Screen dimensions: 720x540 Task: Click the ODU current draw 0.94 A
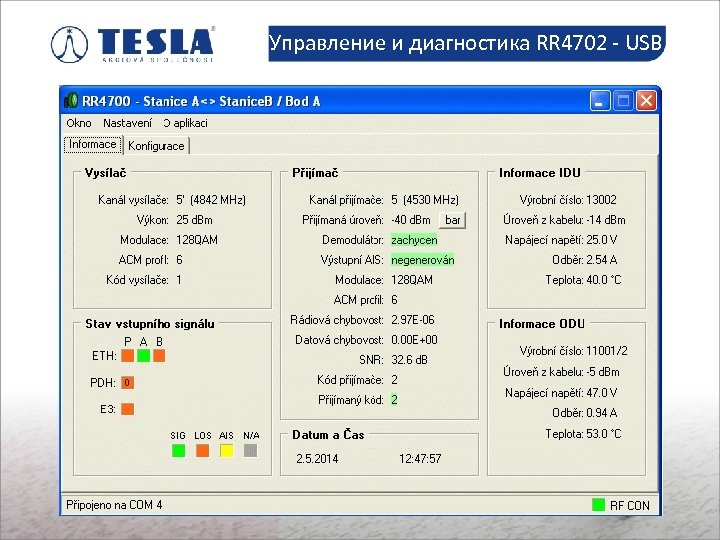point(602,413)
